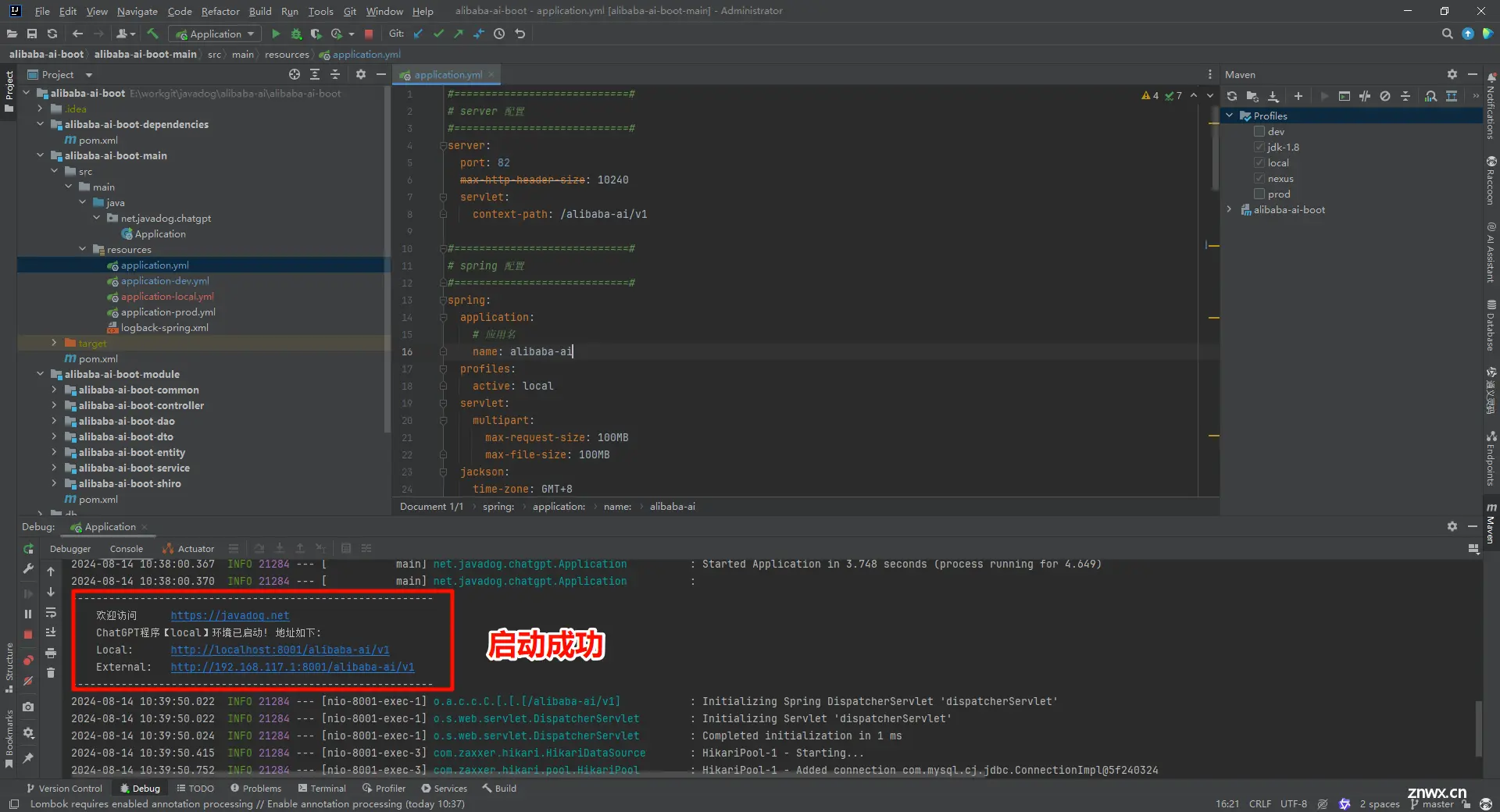Toggle Maven skip tests mode icon
This screenshot has width=1500, height=812.
1385,96
